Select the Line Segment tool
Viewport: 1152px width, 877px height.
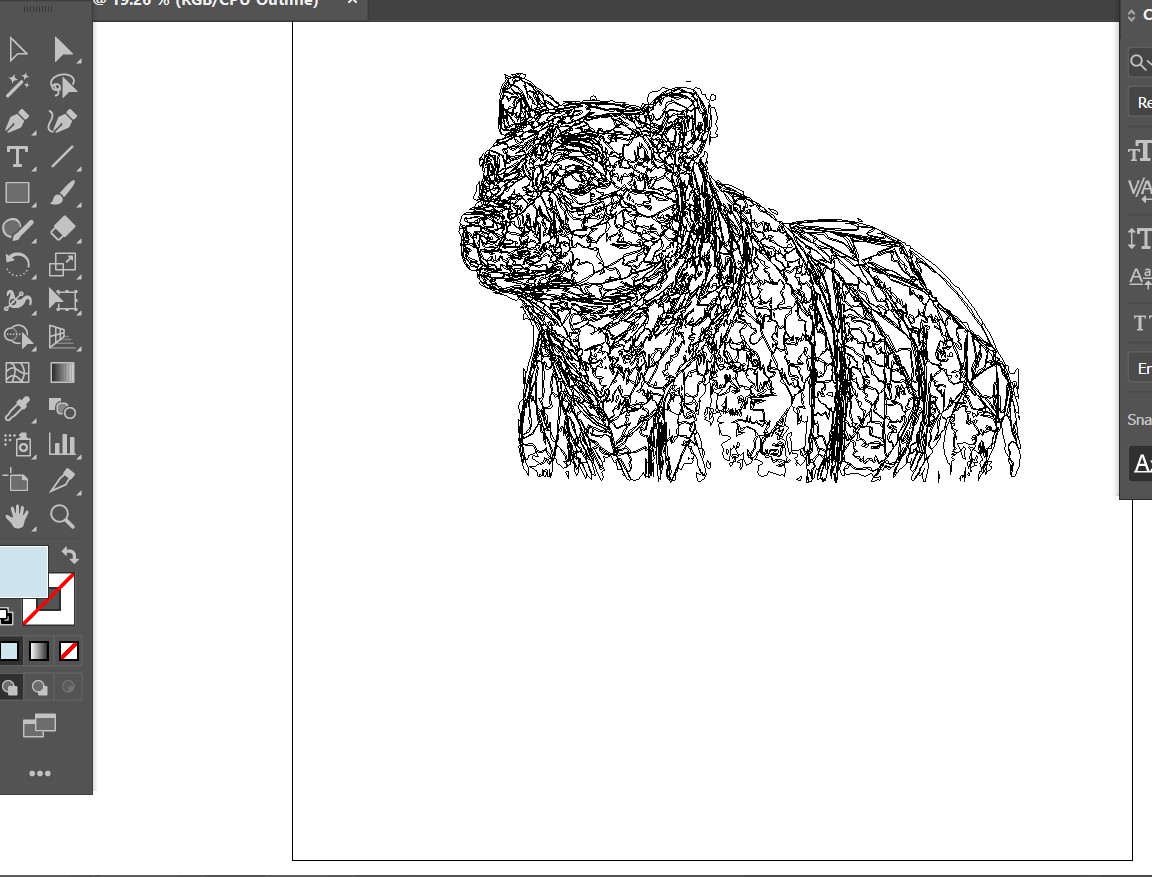pos(63,156)
